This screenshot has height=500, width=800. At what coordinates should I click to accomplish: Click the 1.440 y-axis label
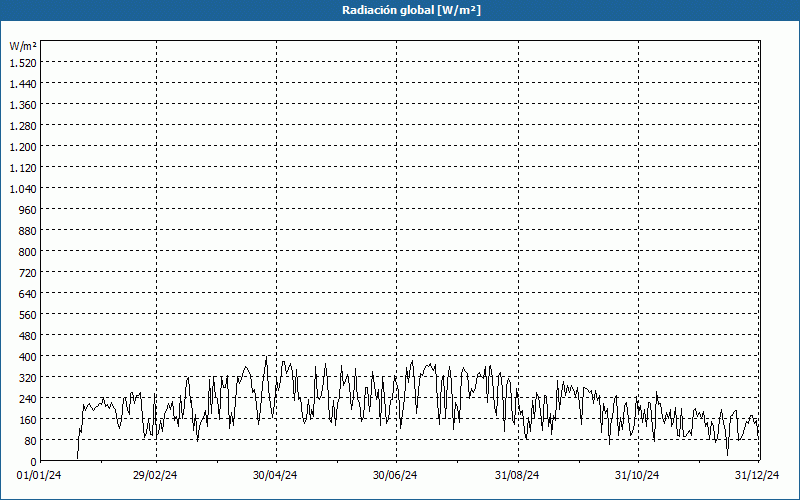(23, 84)
